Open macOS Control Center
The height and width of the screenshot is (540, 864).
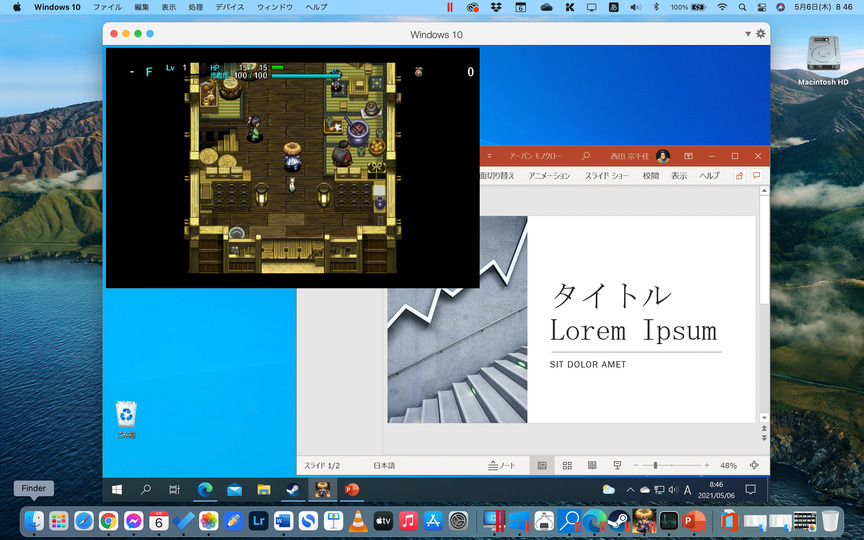(x=762, y=7)
